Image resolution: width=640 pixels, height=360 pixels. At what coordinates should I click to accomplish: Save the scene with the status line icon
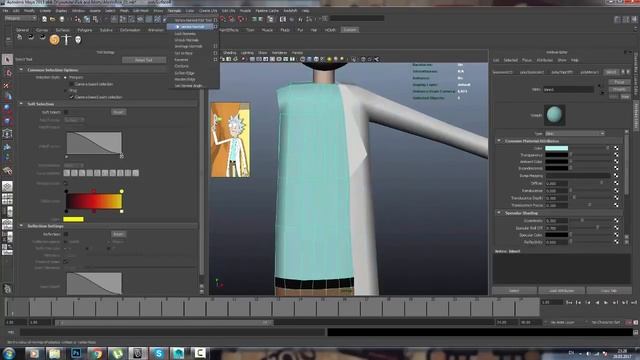point(62,19)
